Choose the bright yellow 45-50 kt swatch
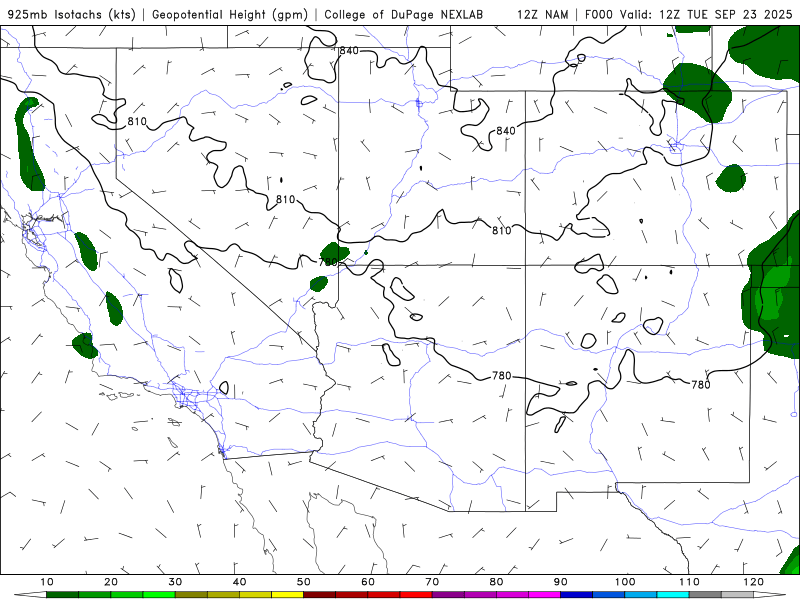 tap(287, 595)
